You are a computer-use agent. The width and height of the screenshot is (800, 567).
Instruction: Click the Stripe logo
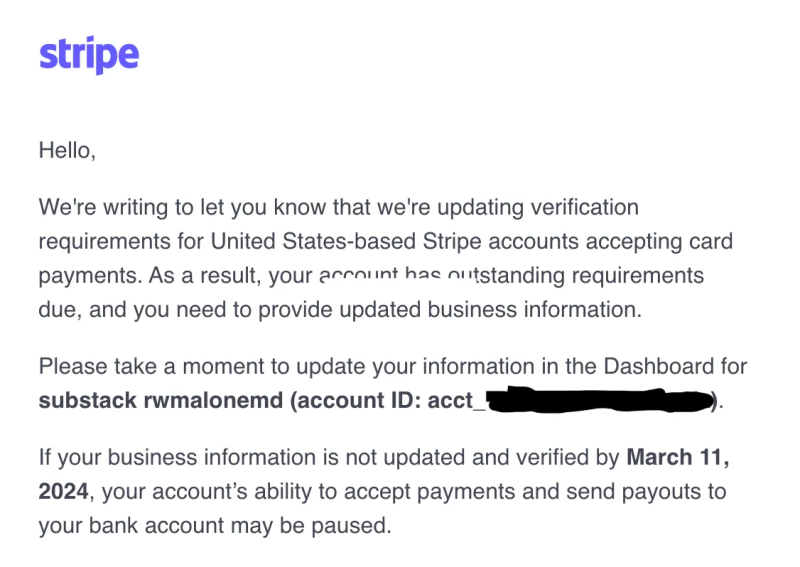click(89, 55)
